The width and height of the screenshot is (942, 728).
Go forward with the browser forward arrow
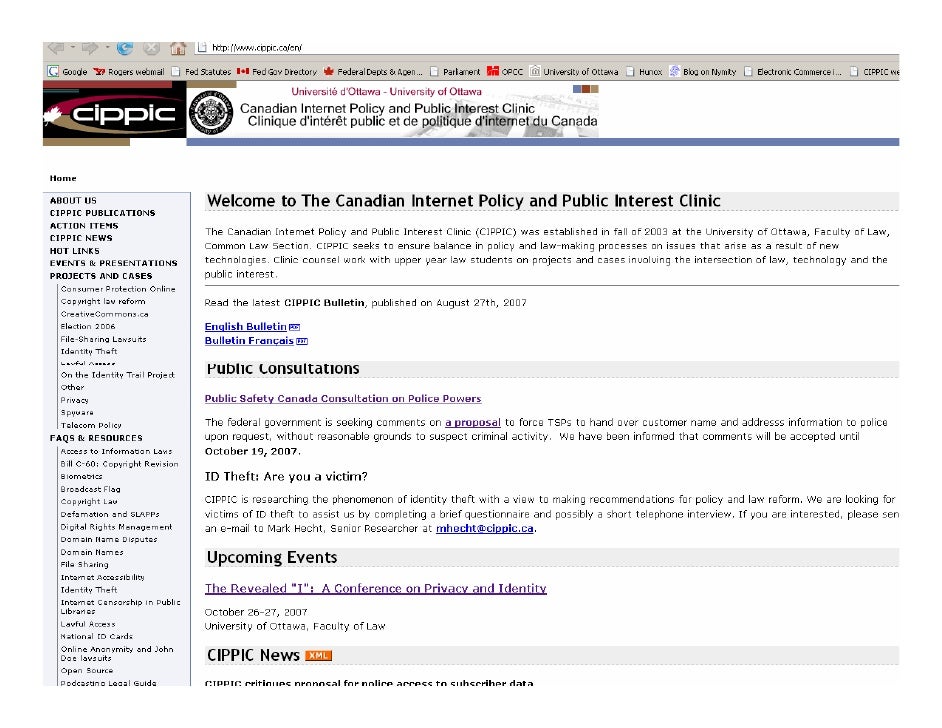[90, 47]
